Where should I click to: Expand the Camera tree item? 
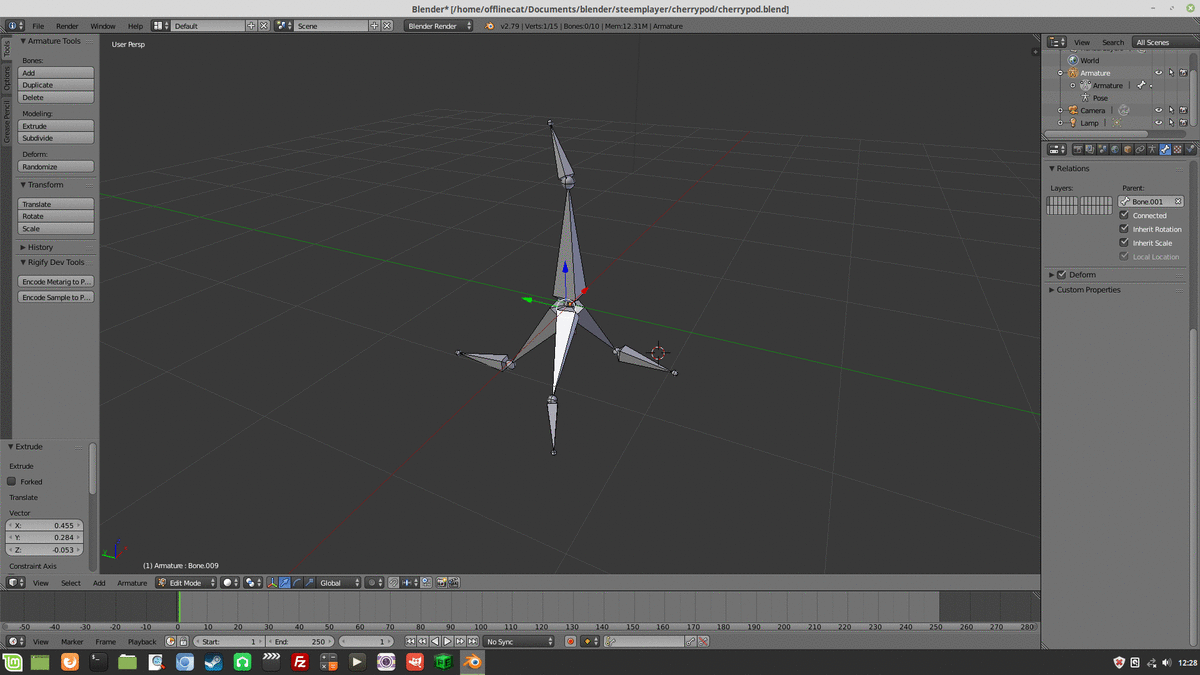click(1061, 110)
